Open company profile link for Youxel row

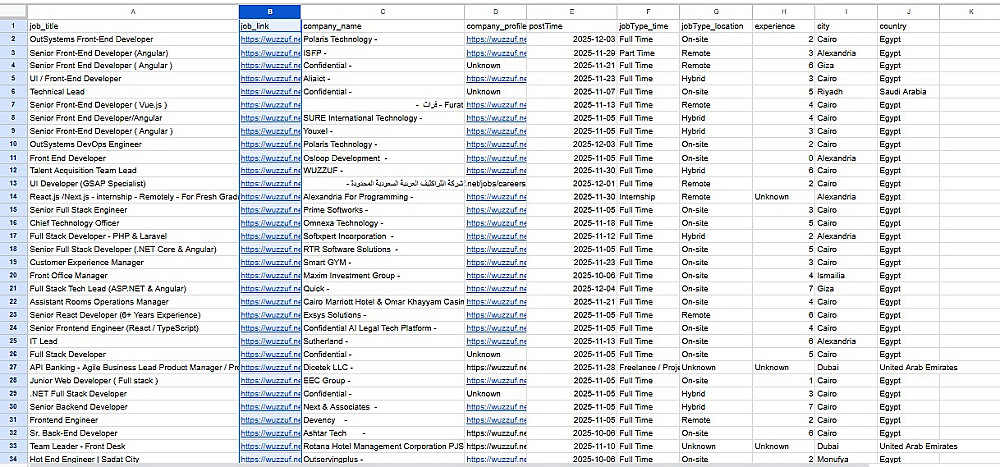coord(496,131)
